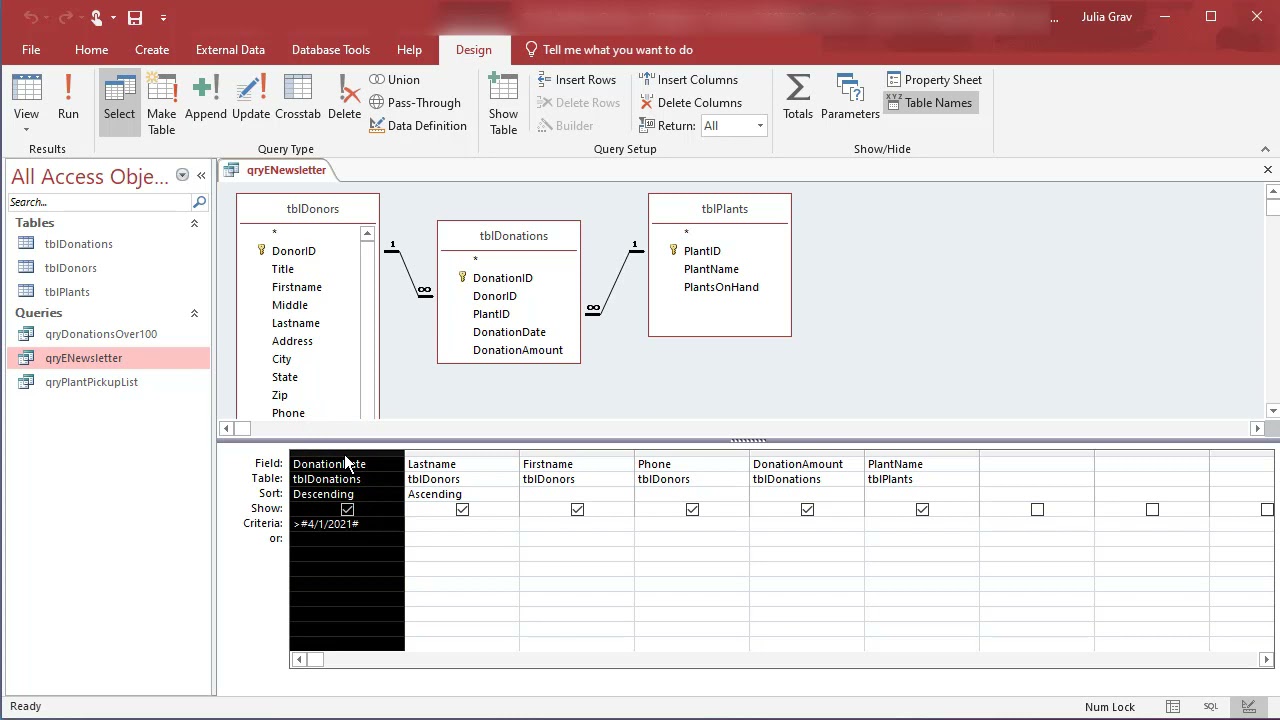Click the navigation pane Search box
This screenshot has height=720, width=1280.
(x=99, y=202)
